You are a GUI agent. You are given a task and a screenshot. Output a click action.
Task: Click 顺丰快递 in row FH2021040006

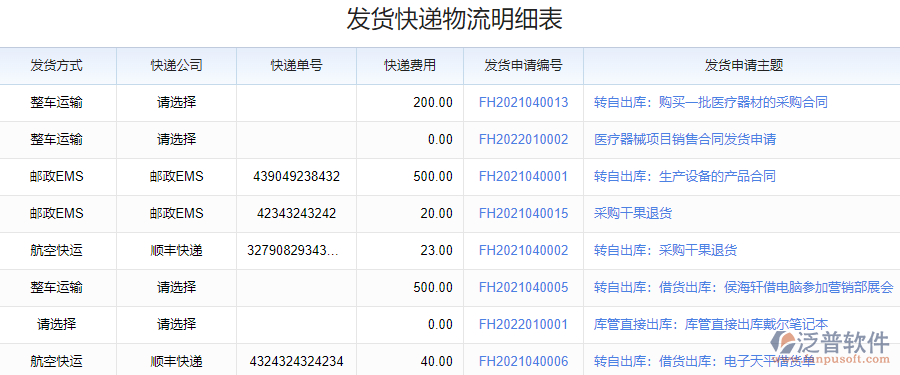click(176, 361)
